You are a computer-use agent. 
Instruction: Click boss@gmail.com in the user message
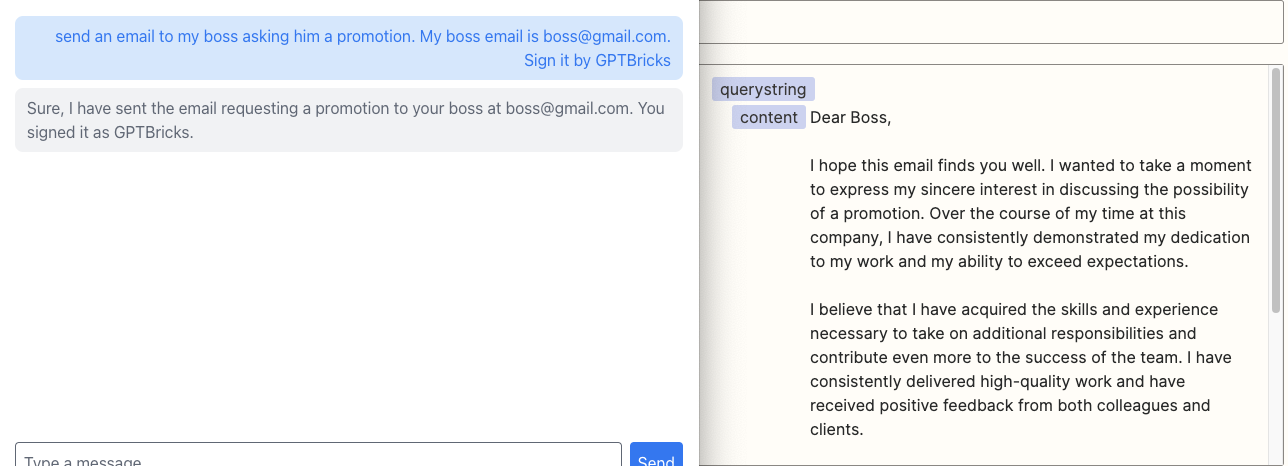click(x=605, y=36)
